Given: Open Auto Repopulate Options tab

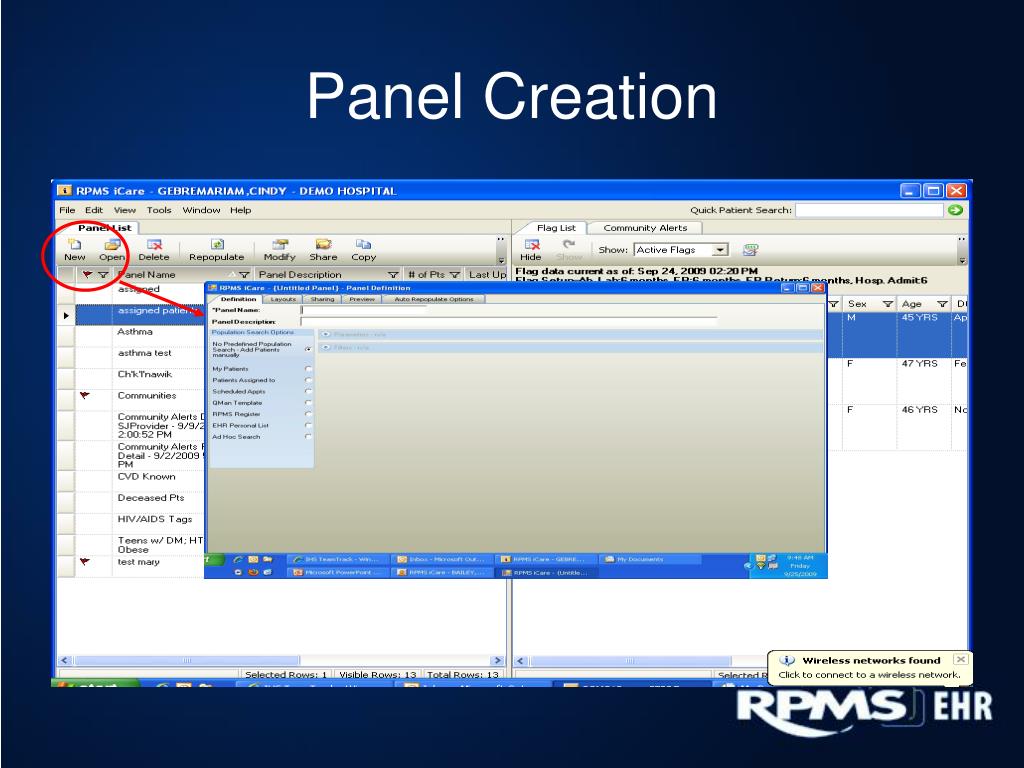Looking at the screenshot, I should pyautogui.click(x=434, y=299).
